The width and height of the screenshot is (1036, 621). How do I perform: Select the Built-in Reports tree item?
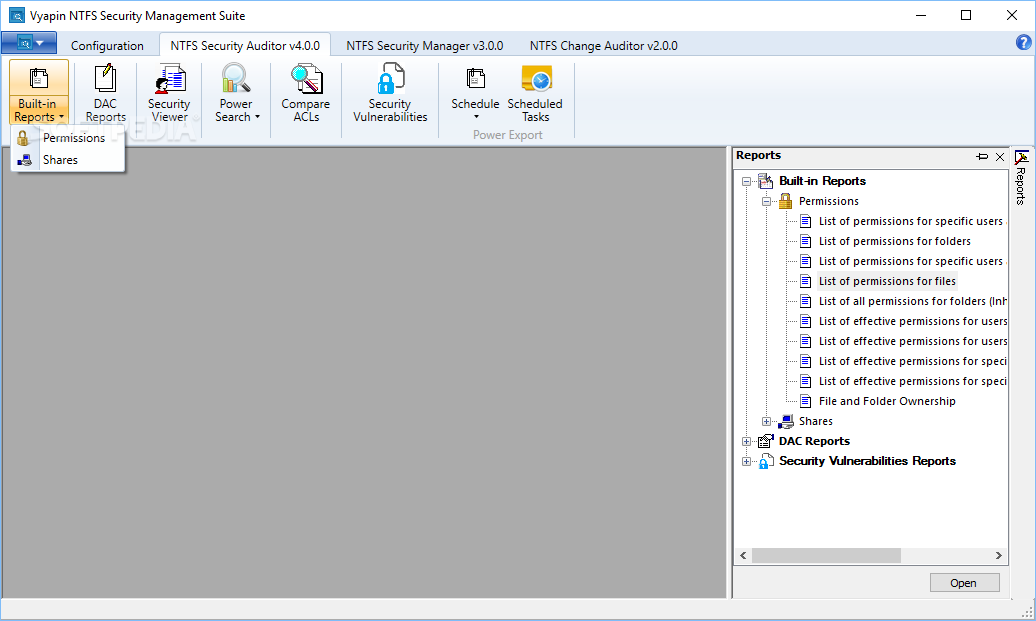(822, 181)
